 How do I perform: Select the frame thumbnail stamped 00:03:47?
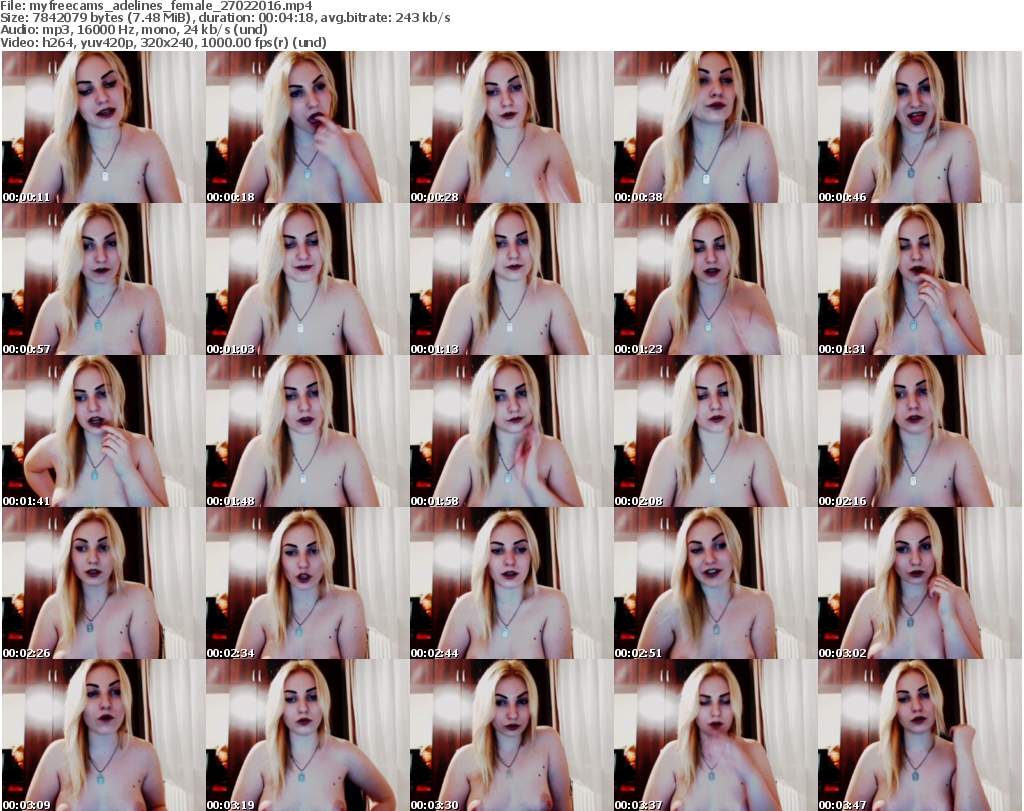click(x=920, y=735)
